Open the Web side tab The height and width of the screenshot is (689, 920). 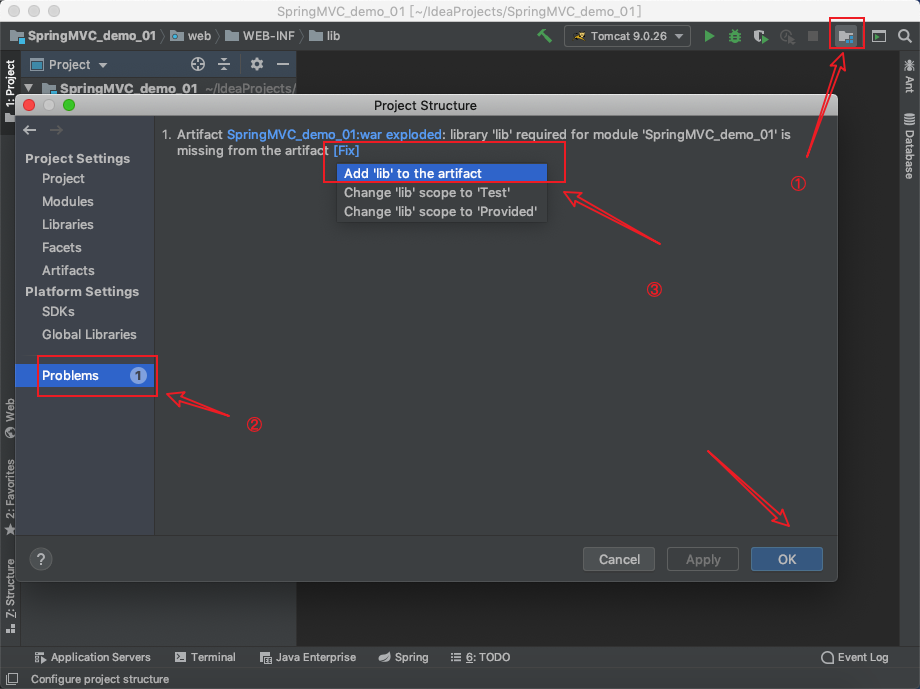point(10,418)
